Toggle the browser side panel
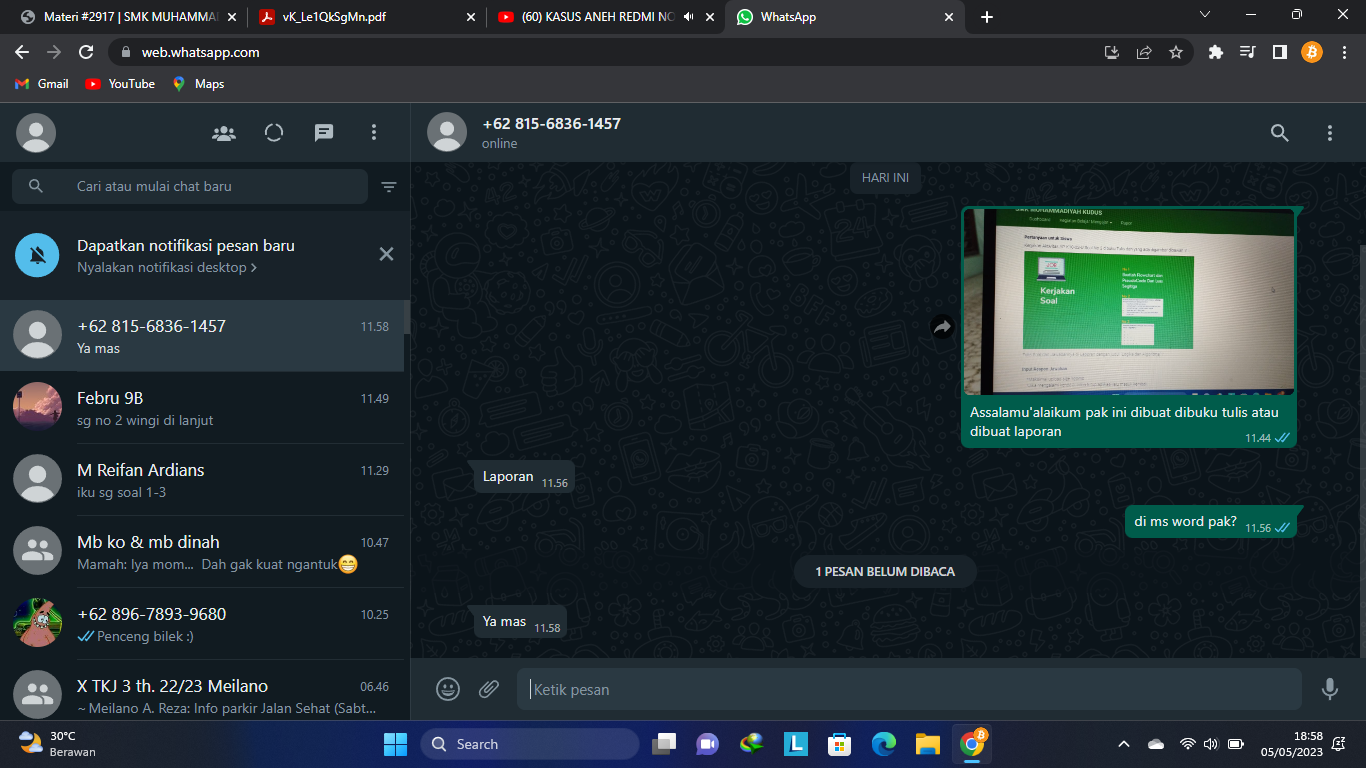 1279,52
